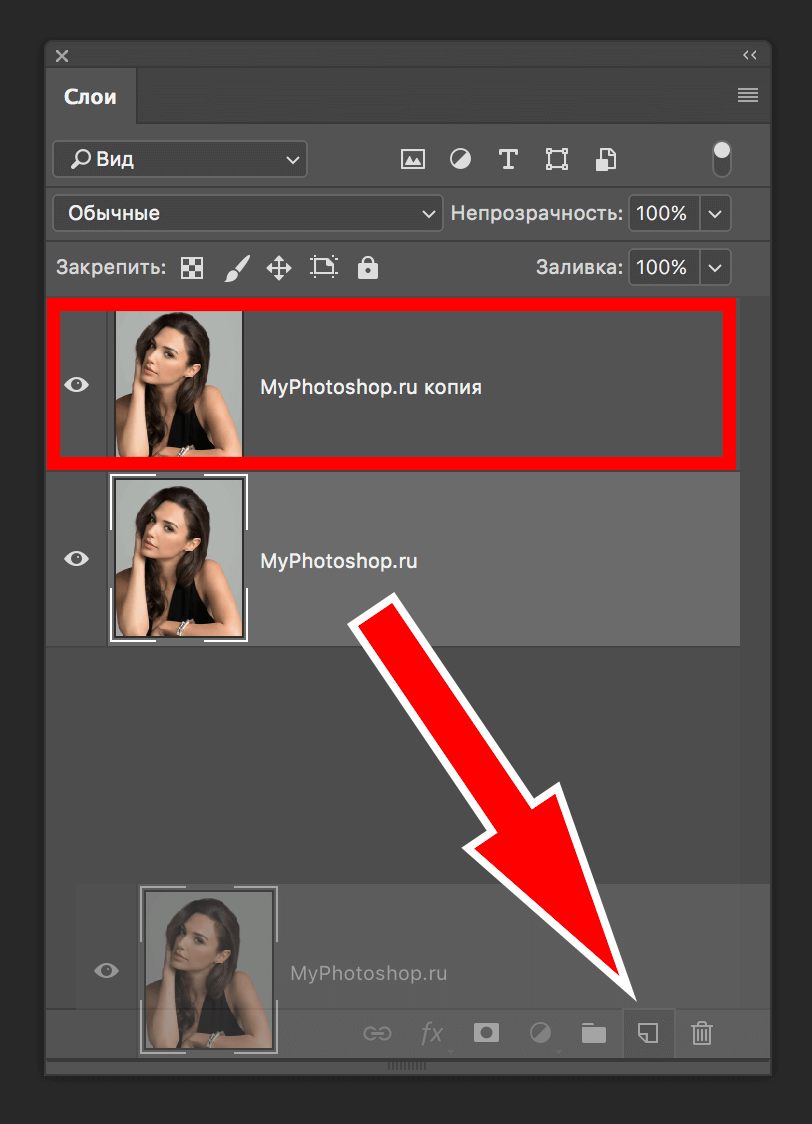
Task: Open the Обычные blend mode dropdown
Action: coord(247,213)
